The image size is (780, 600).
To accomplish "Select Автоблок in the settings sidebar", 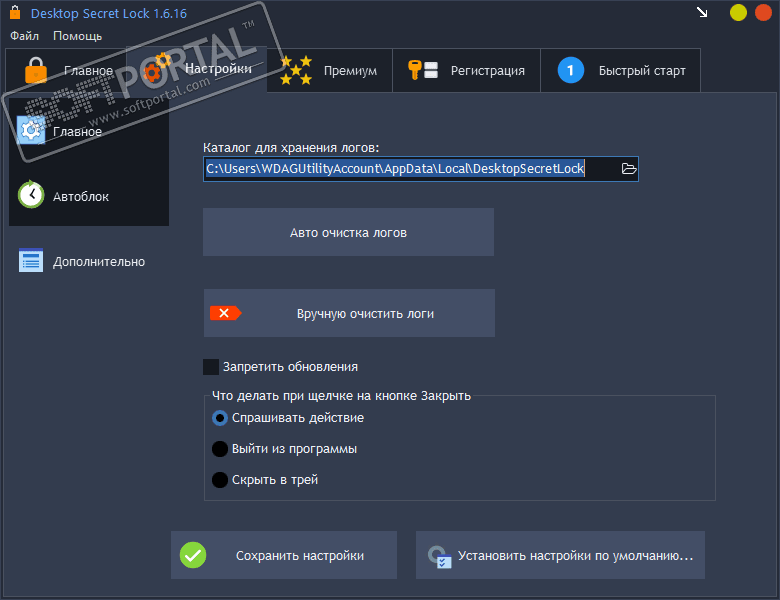I will point(89,196).
